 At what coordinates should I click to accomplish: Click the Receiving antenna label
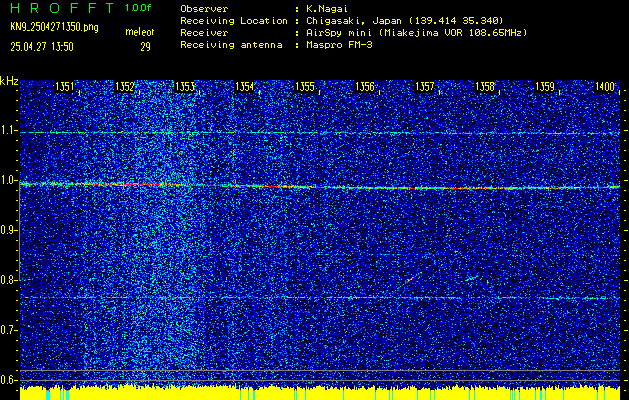[231, 45]
